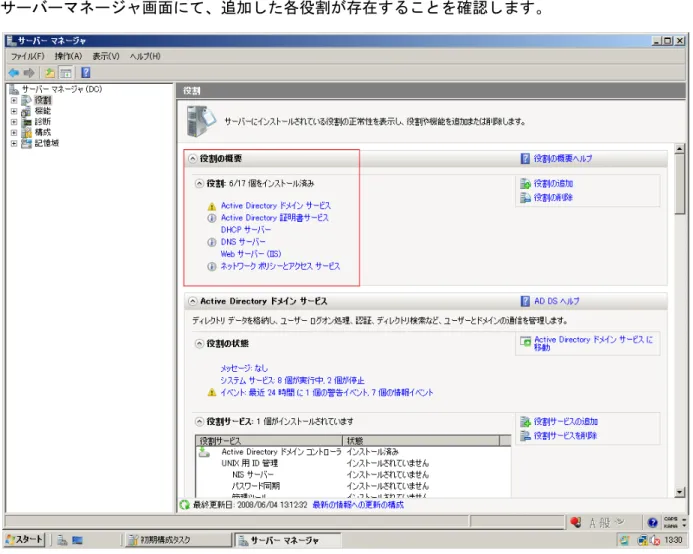Click the Forward arrow toolbar icon

tap(29, 73)
